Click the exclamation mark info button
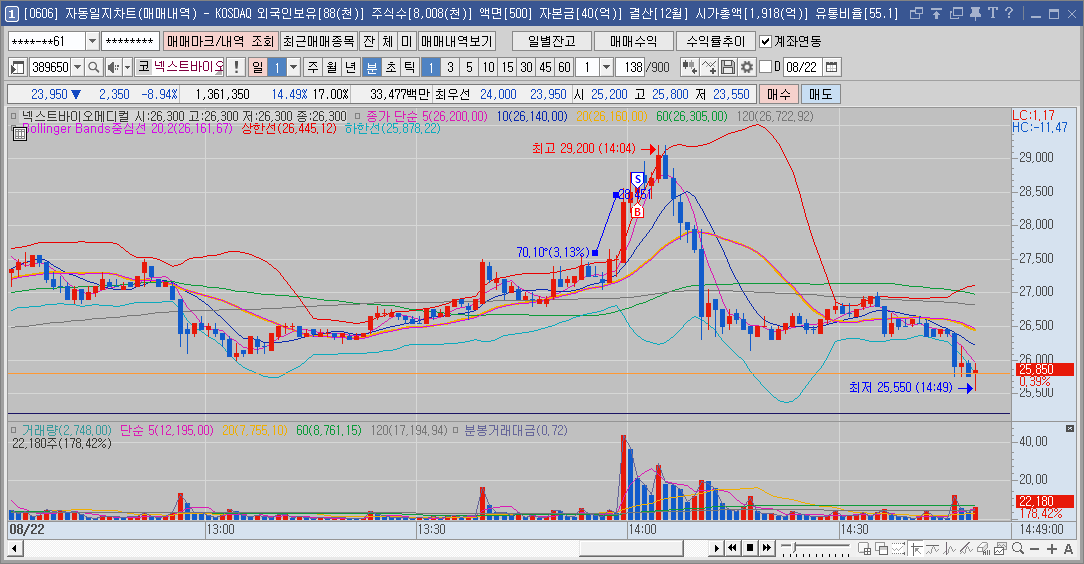 pyautogui.click(x=236, y=67)
